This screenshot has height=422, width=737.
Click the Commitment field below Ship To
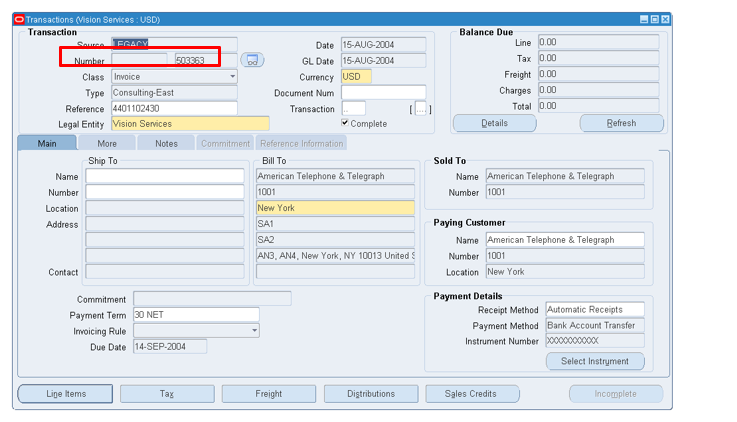pyautogui.click(x=212, y=298)
